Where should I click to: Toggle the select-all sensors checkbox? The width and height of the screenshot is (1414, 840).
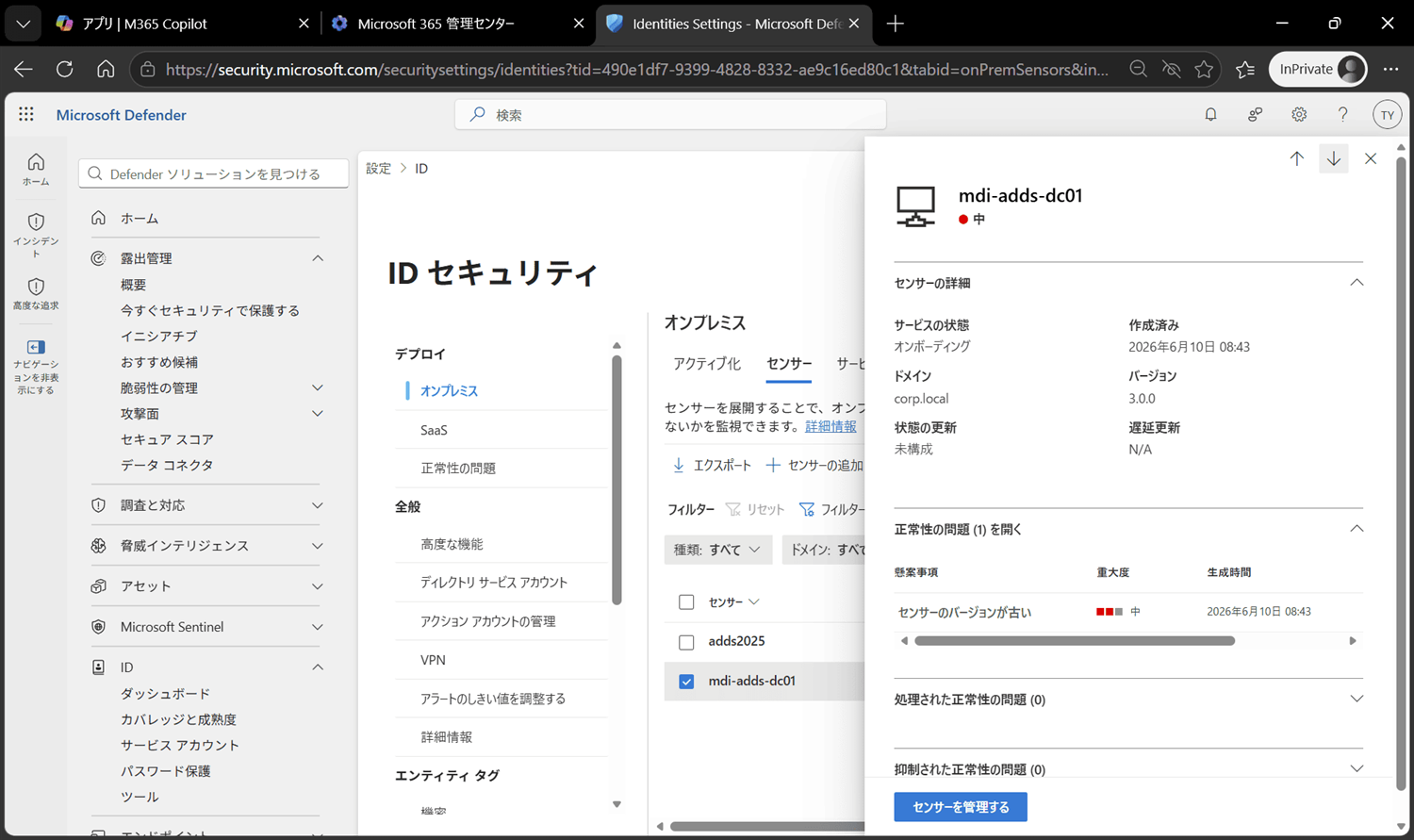(x=686, y=601)
